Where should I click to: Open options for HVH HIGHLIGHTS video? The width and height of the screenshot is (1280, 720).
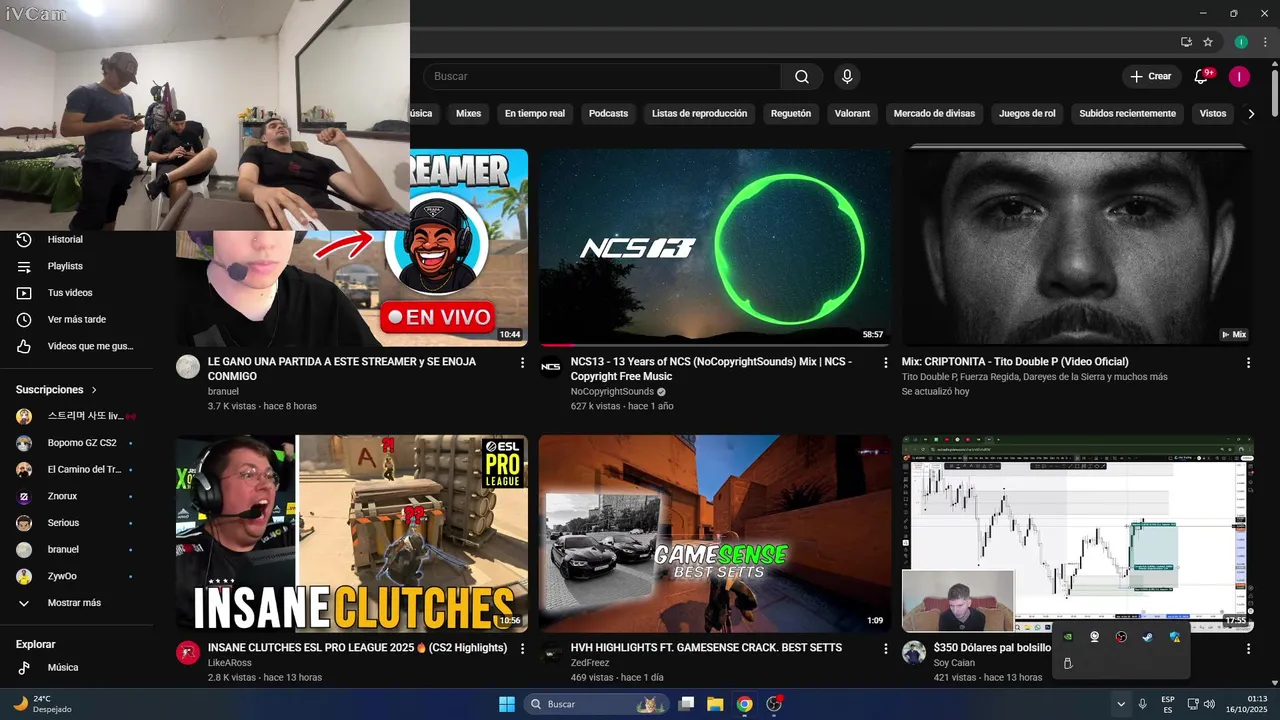tap(885, 649)
